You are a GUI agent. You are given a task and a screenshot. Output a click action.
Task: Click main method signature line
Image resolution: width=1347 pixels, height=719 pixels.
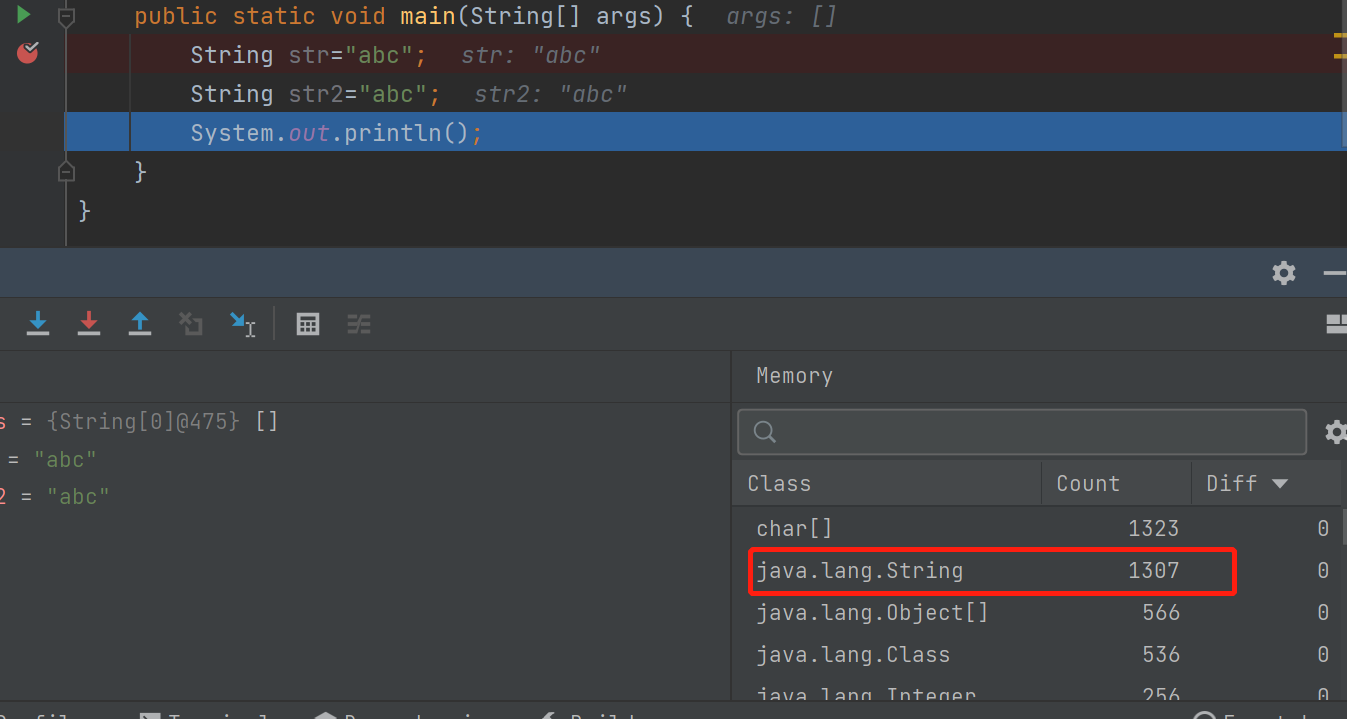click(x=414, y=17)
